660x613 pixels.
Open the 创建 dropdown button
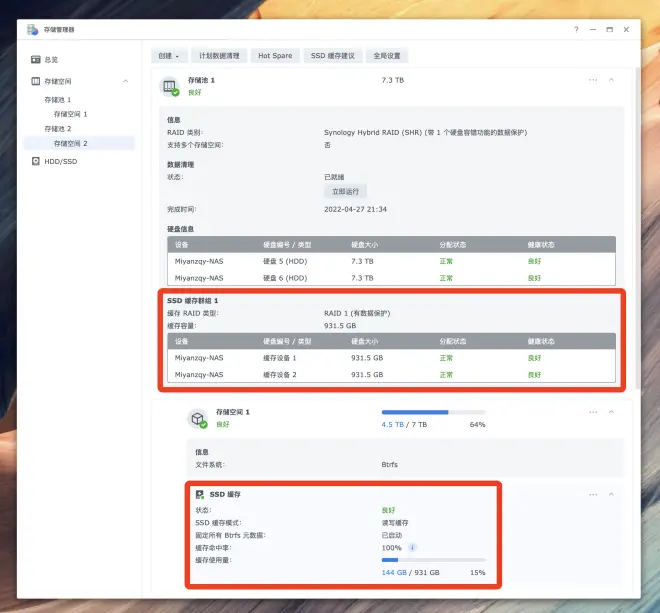coord(169,56)
